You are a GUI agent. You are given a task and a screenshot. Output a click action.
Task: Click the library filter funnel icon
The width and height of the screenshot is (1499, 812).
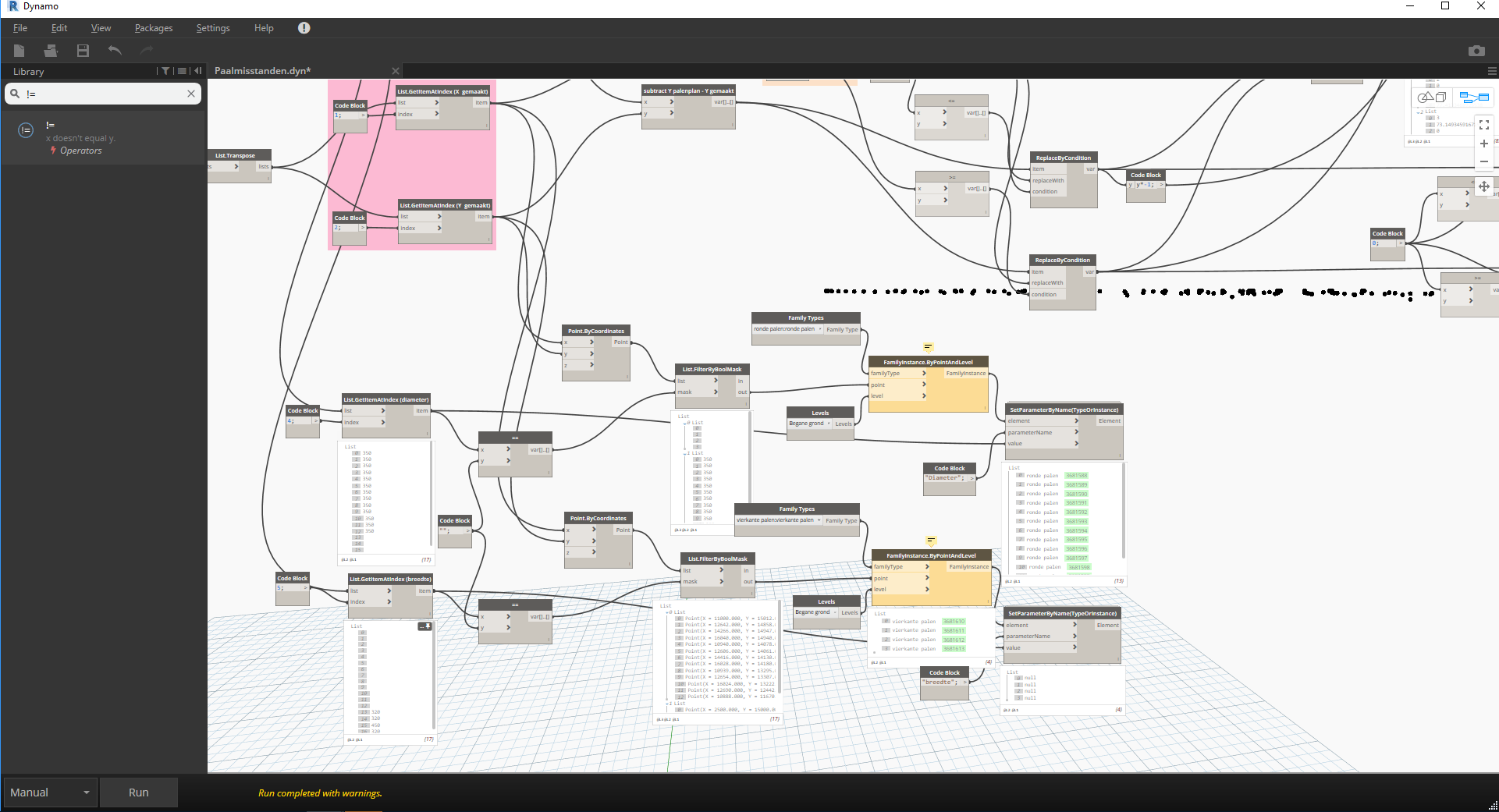point(165,71)
